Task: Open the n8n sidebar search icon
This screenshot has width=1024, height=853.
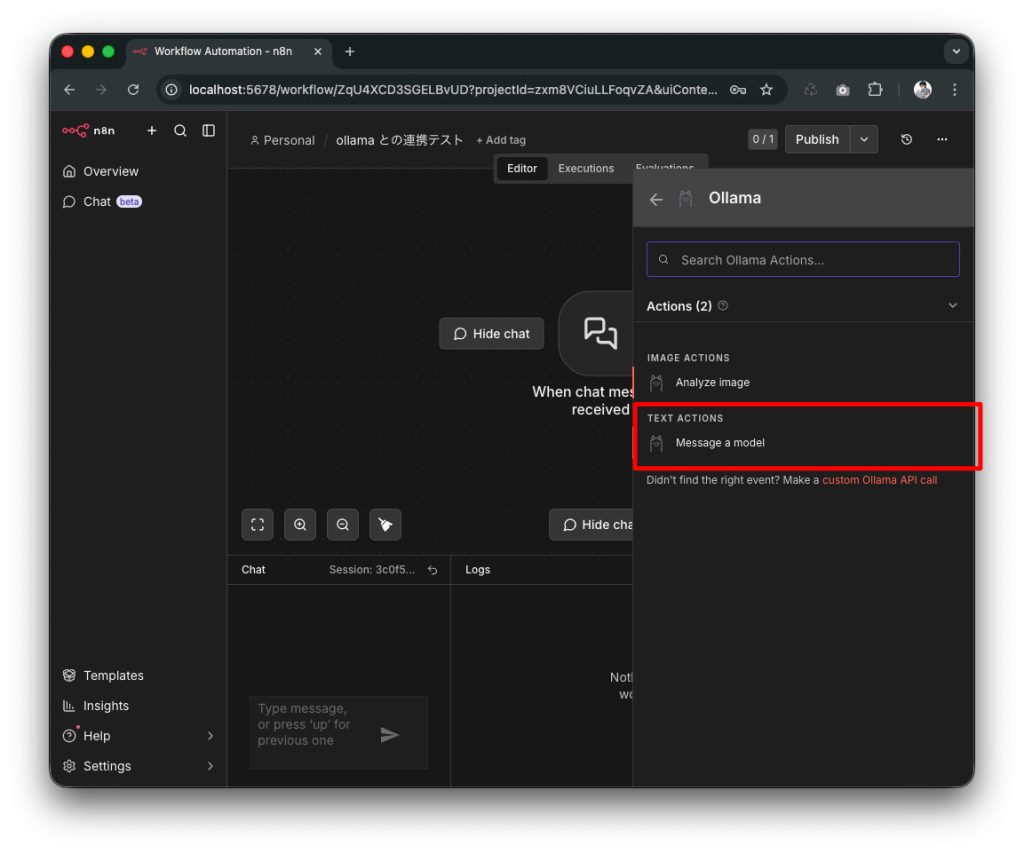Action: click(180, 130)
